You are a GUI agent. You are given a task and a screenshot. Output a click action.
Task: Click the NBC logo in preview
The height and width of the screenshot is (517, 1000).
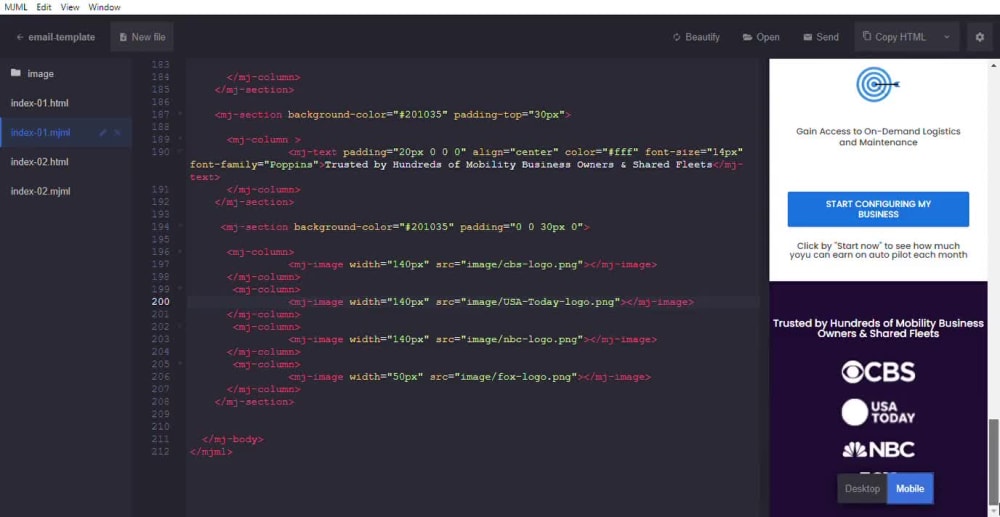tap(878, 449)
